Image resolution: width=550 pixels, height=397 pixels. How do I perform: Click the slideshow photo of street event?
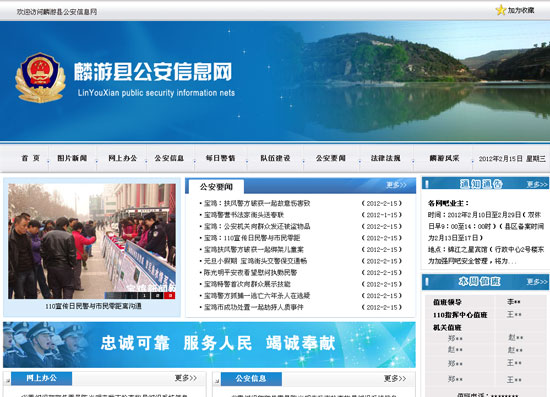[92, 241]
